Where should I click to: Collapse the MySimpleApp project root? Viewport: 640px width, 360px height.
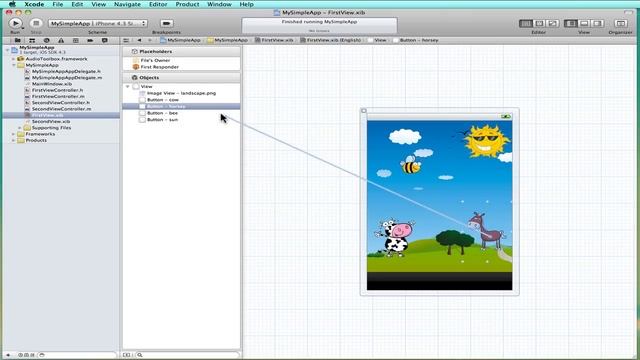coord(7,50)
